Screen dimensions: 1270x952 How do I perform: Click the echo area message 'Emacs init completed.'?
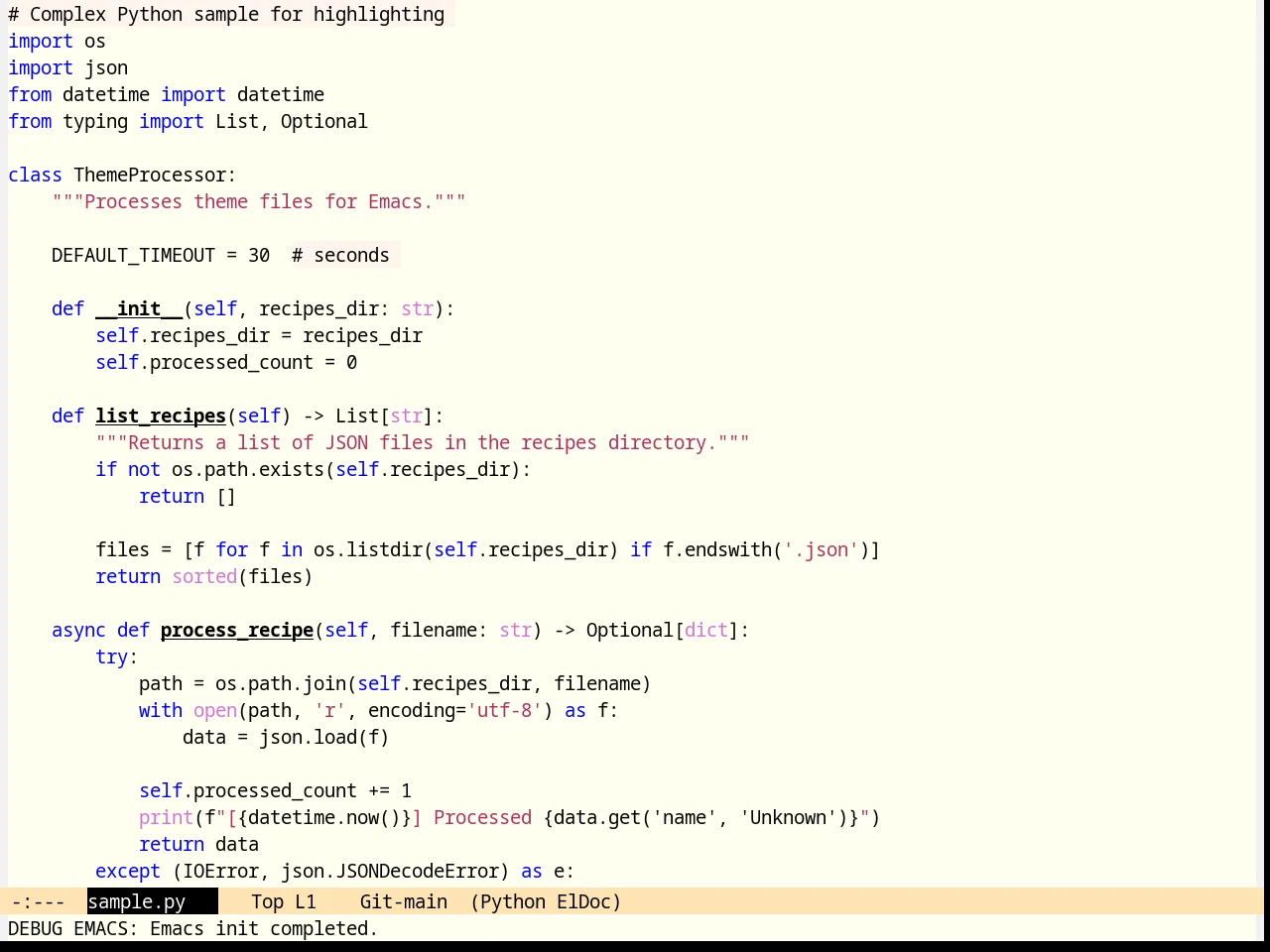[x=264, y=928]
